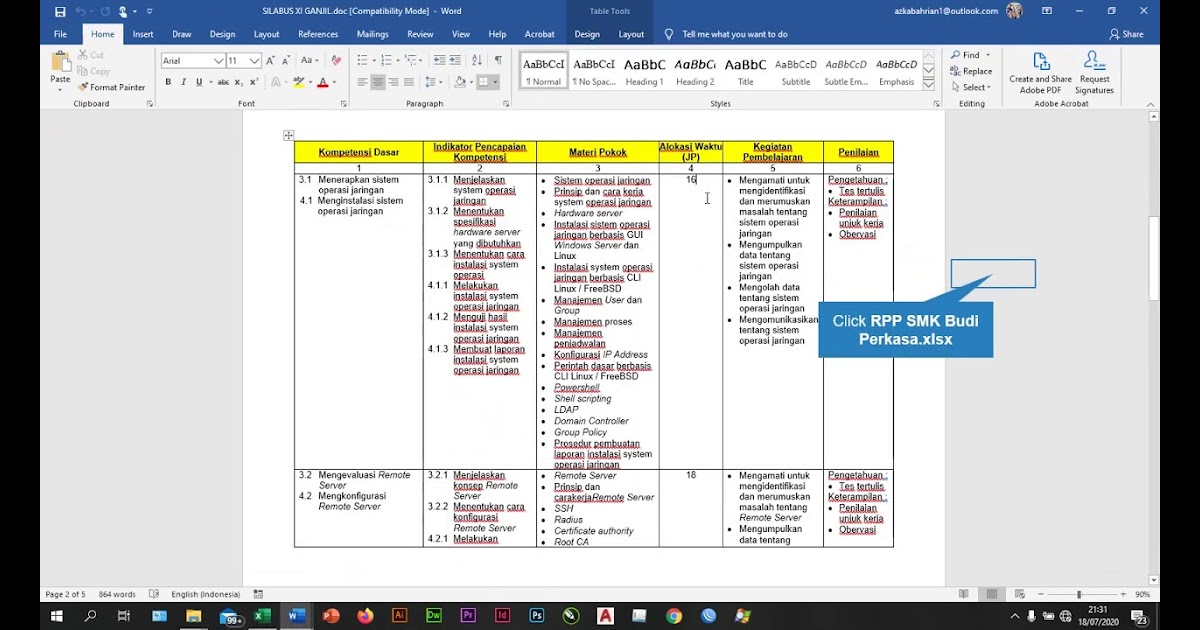Open the File tab
This screenshot has height=630, width=1200.
point(60,34)
